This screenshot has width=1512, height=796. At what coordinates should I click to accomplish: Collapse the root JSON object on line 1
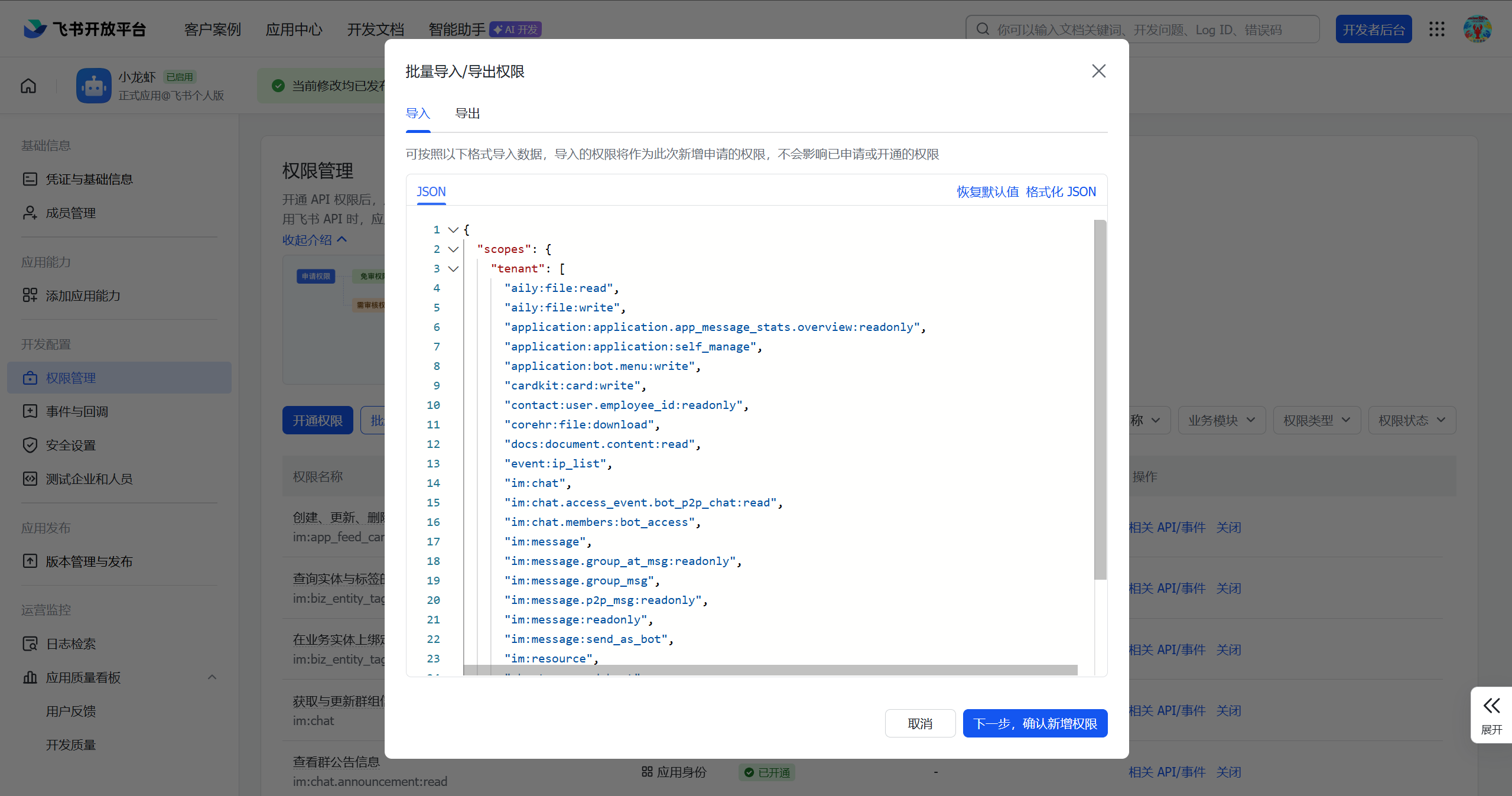coord(453,229)
